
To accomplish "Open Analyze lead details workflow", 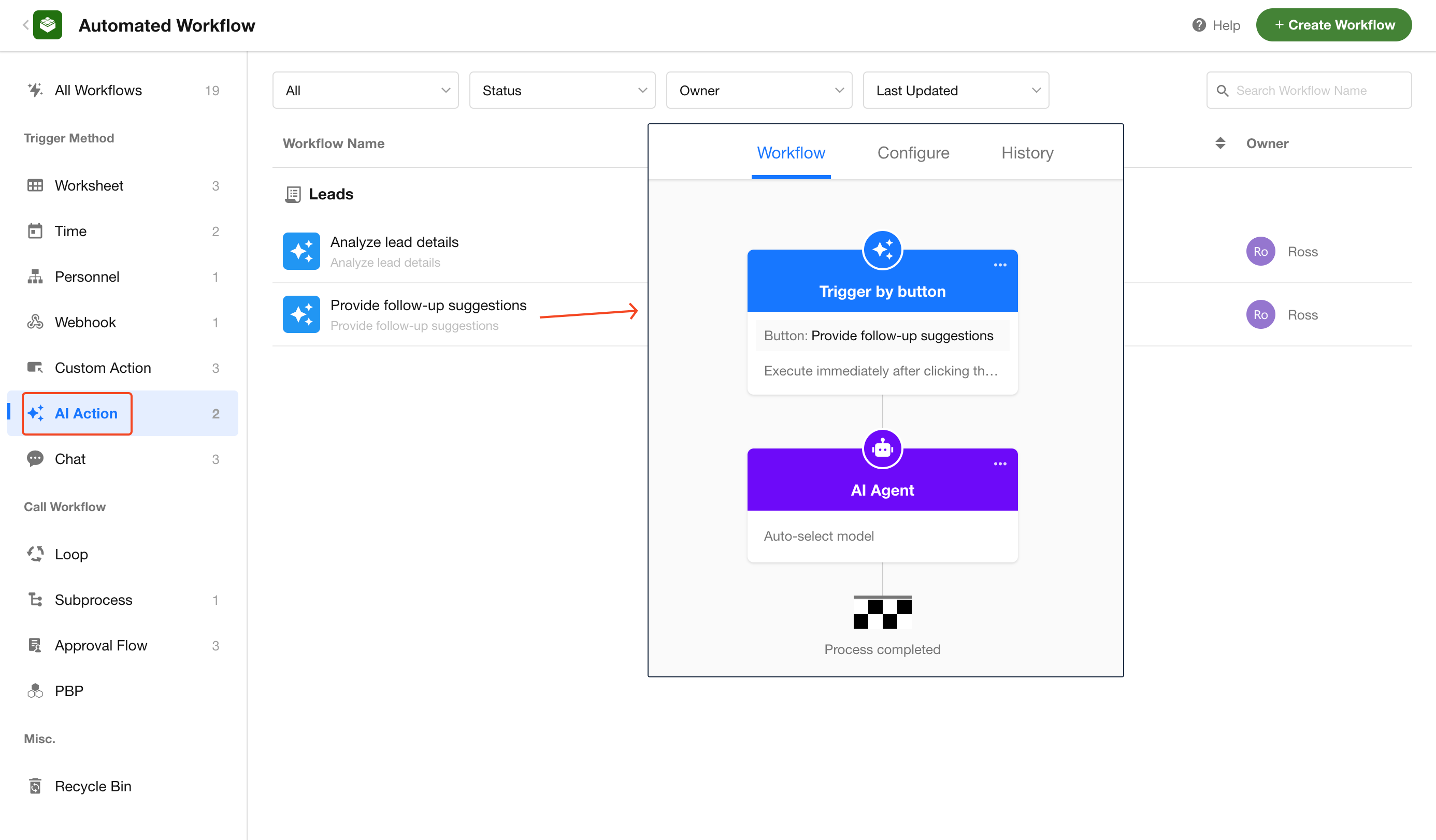I will click(x=394, y=242).
